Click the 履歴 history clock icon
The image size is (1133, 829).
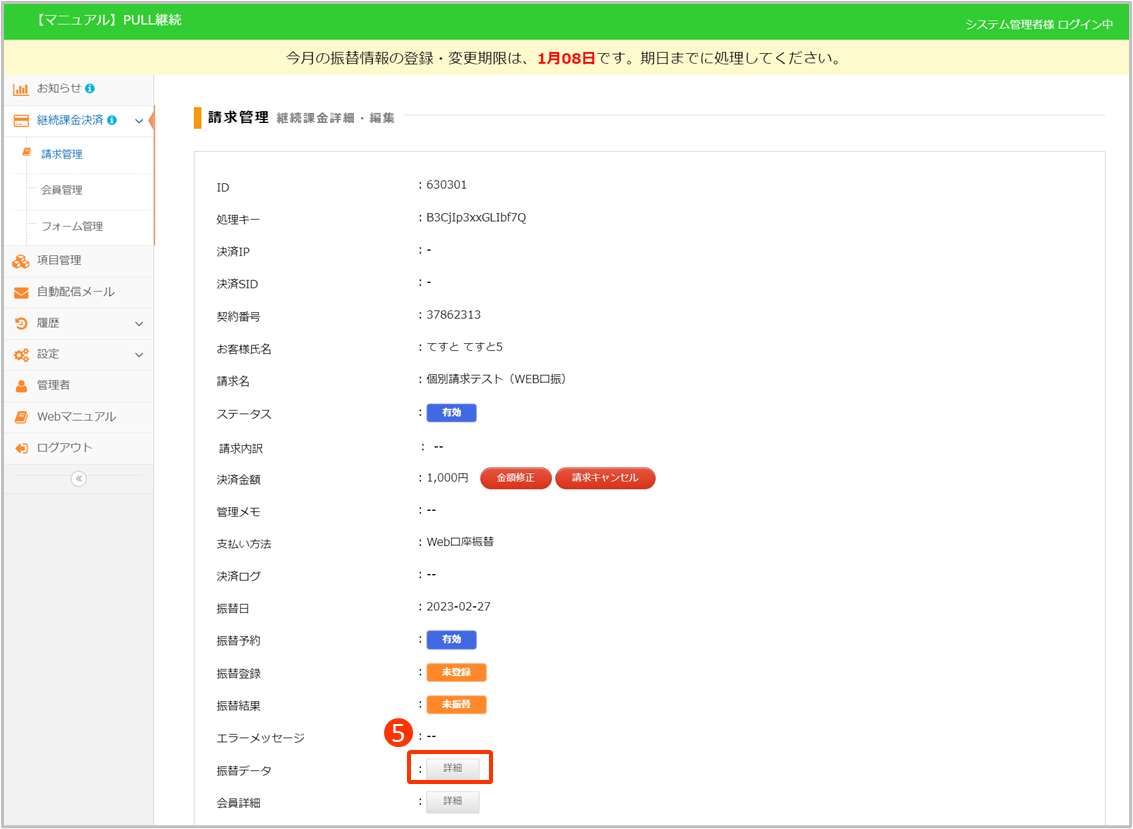point(20,323)
